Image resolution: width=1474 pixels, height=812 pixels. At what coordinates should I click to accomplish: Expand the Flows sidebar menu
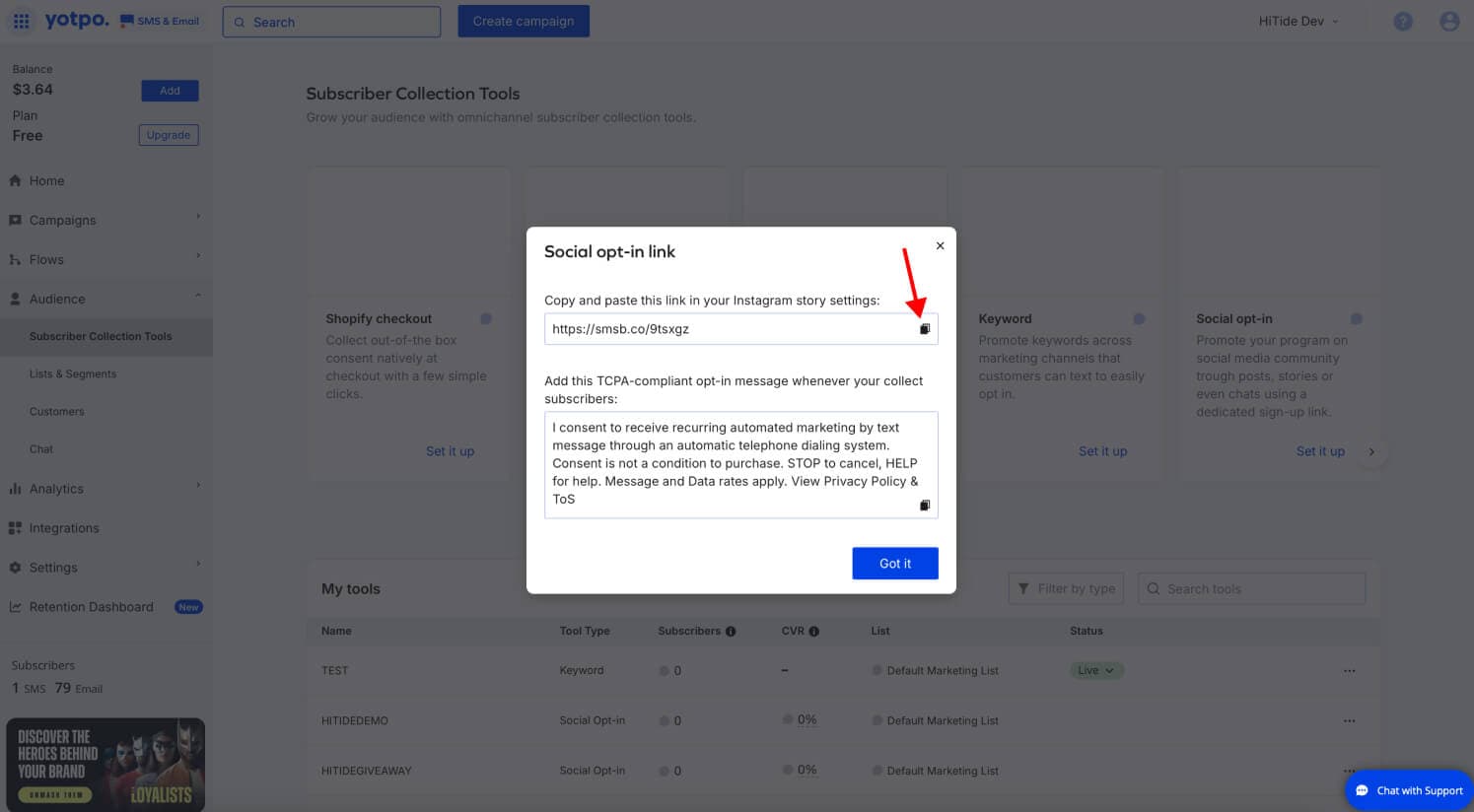[x=105, y=259]
